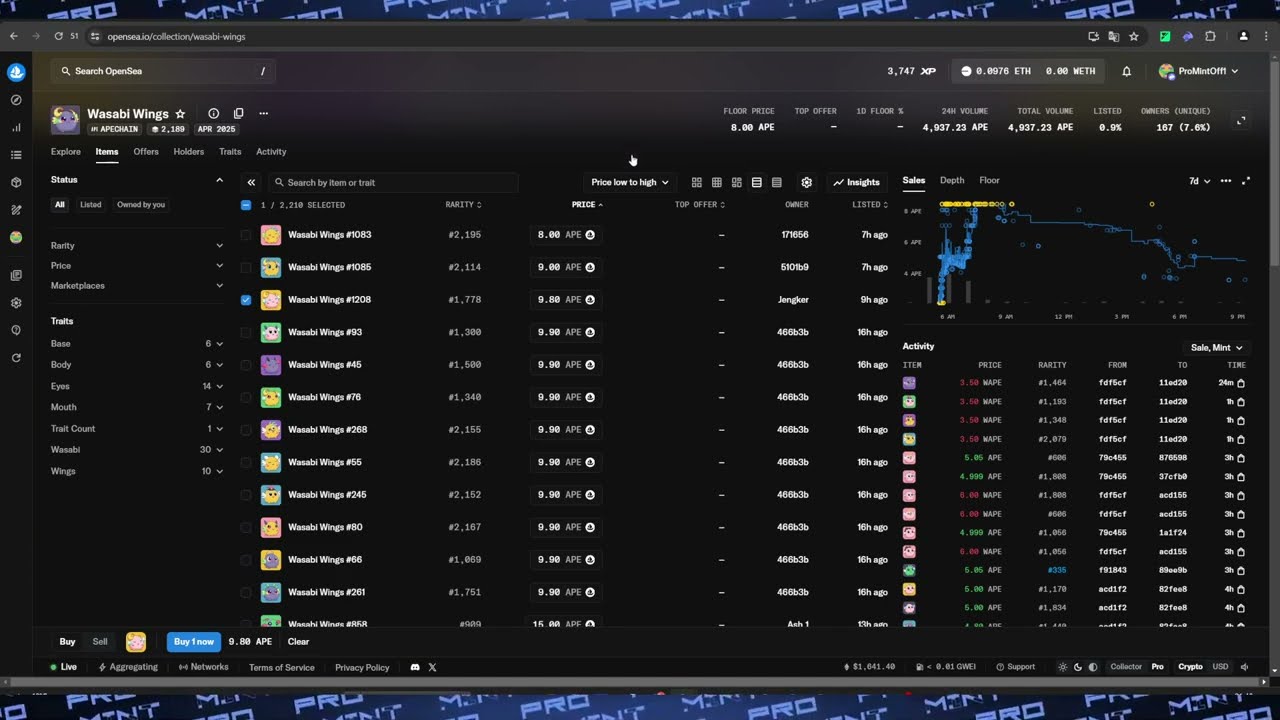This screenshot has width=1280, height=720.
Task: Expand the Wings trait filter
Action: (x=136, y=471)
